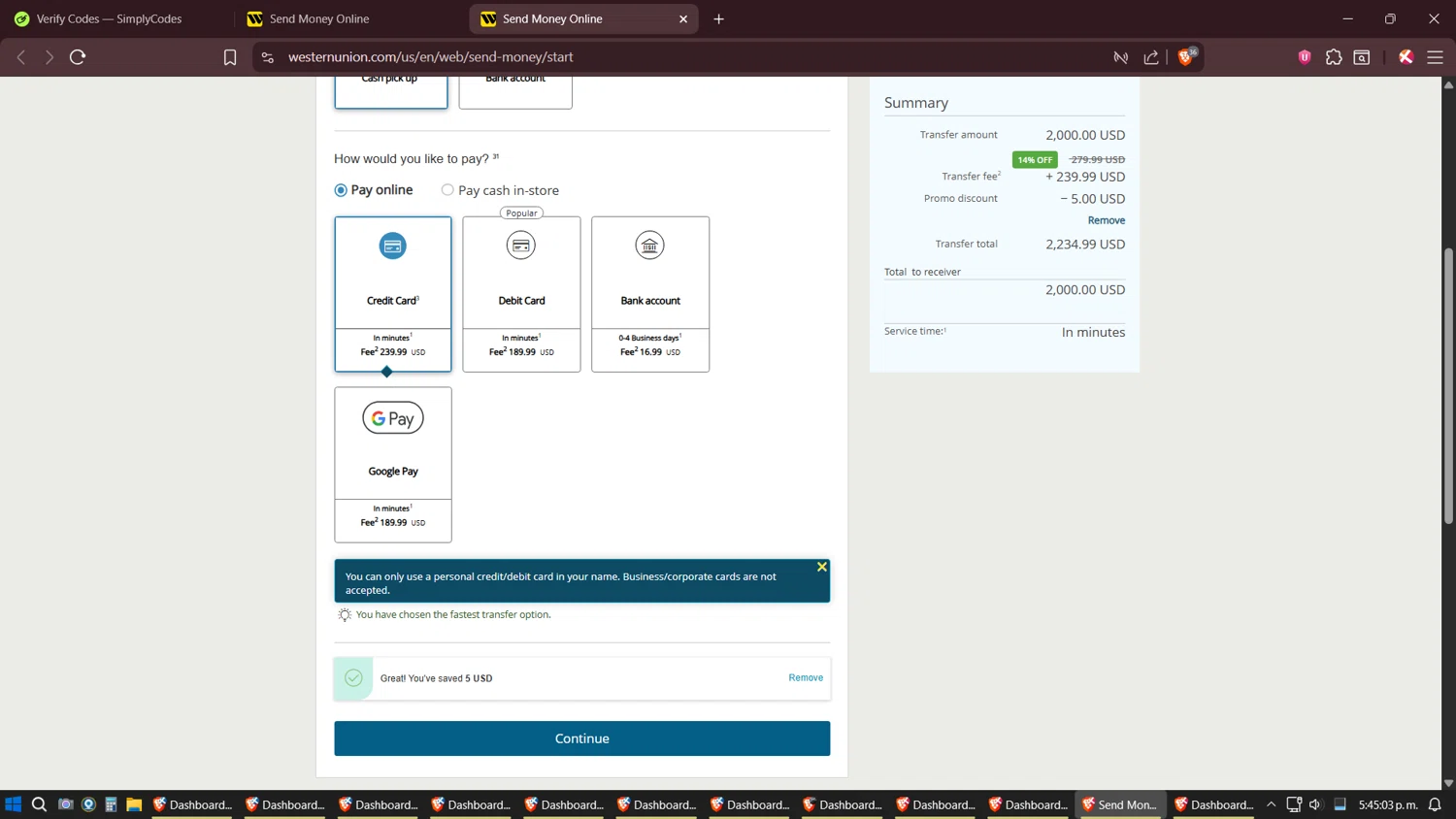
Task: Go back to previous page
Action: coord(21,57)
